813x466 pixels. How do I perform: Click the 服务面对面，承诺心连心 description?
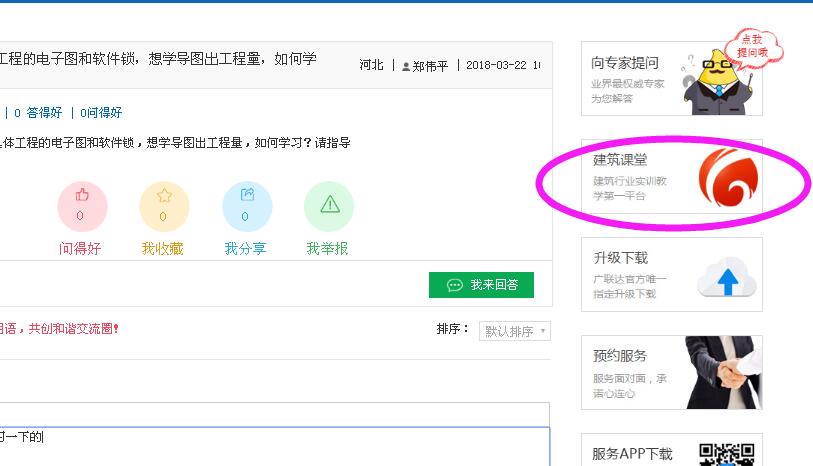pyautogui.click(x=630, y=386)
